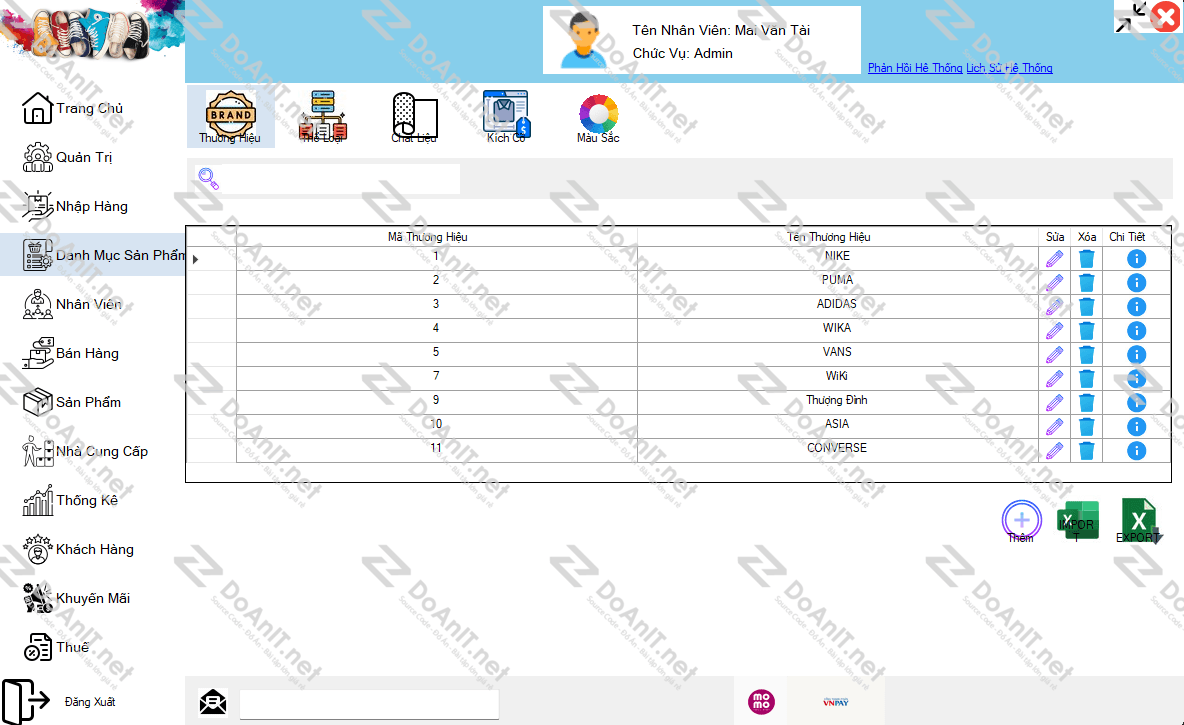Open Nhập Hàng import goods menu

[x=76, y=206]
